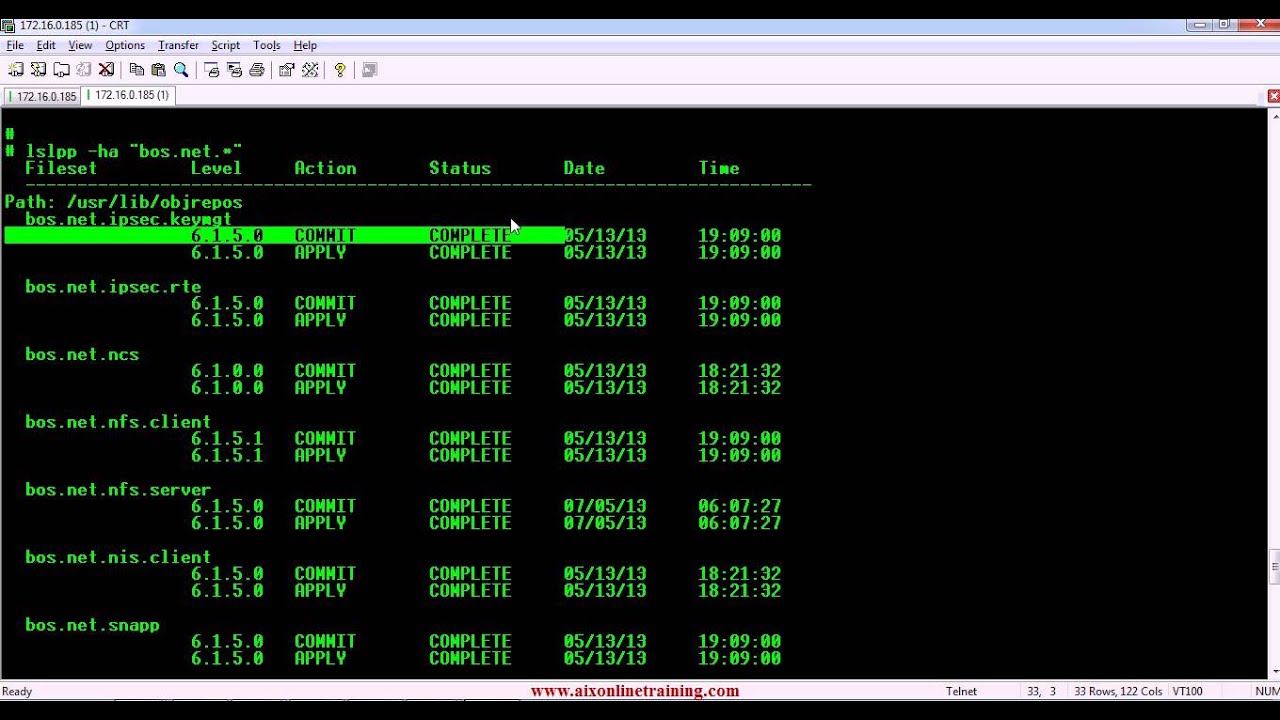This screenshot has width=1280, height=720.
Task: Click the CRT application icon in title bar
Action: pyautogui.click(x=8, y=25)
